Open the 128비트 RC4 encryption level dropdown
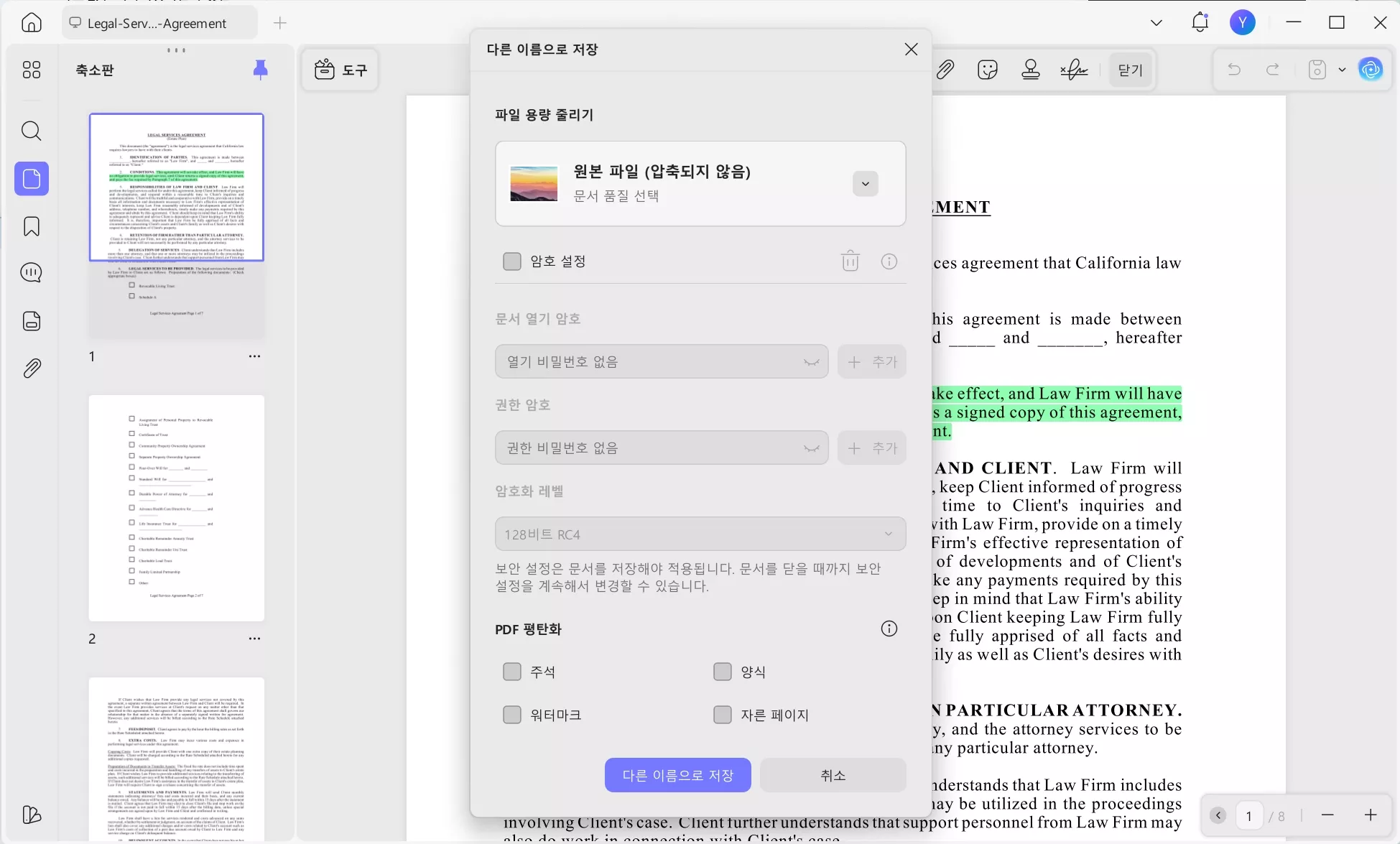Image resolution: width=1400 pixels, height=844 pixels. click(889, 534)
